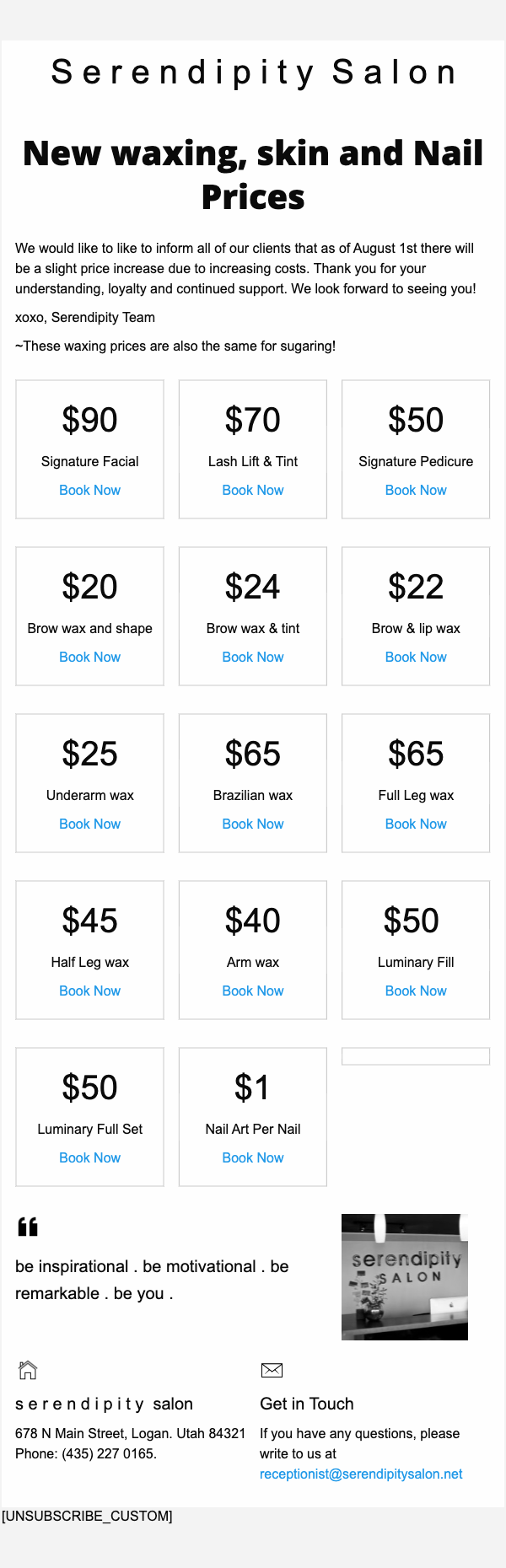This screenshot has width=506, height=1568.
Task: Choose Book Now for Brazilian wax
Action: pos(253,824)
